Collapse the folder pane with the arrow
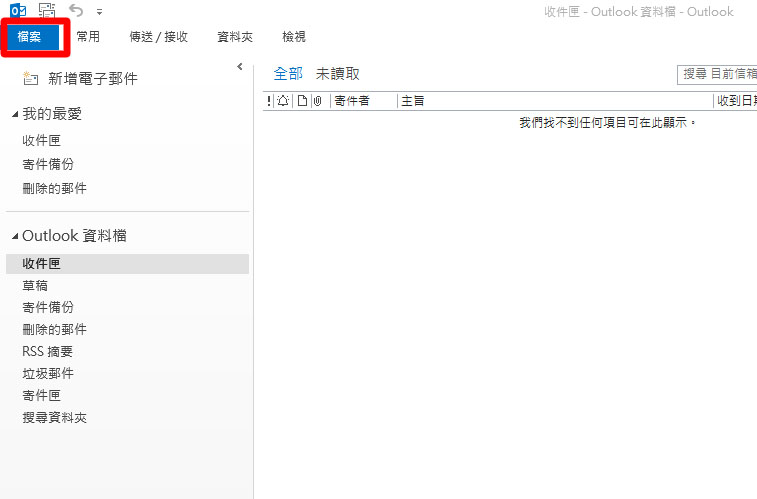The height and width of the screenshot is (499, 757). [239, 67]
